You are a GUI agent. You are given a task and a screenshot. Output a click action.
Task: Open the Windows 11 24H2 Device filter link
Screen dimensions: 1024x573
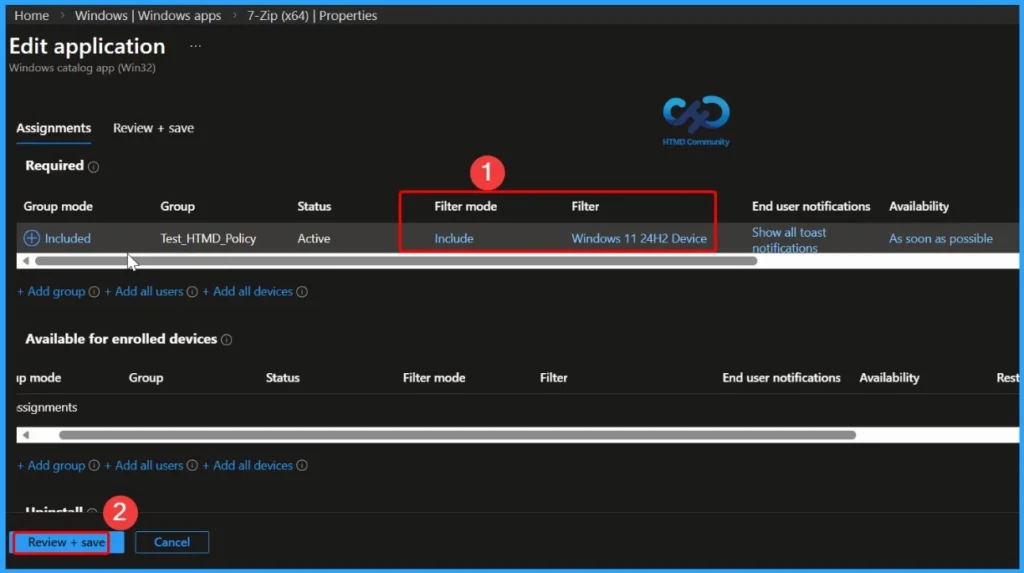point(639,238)
